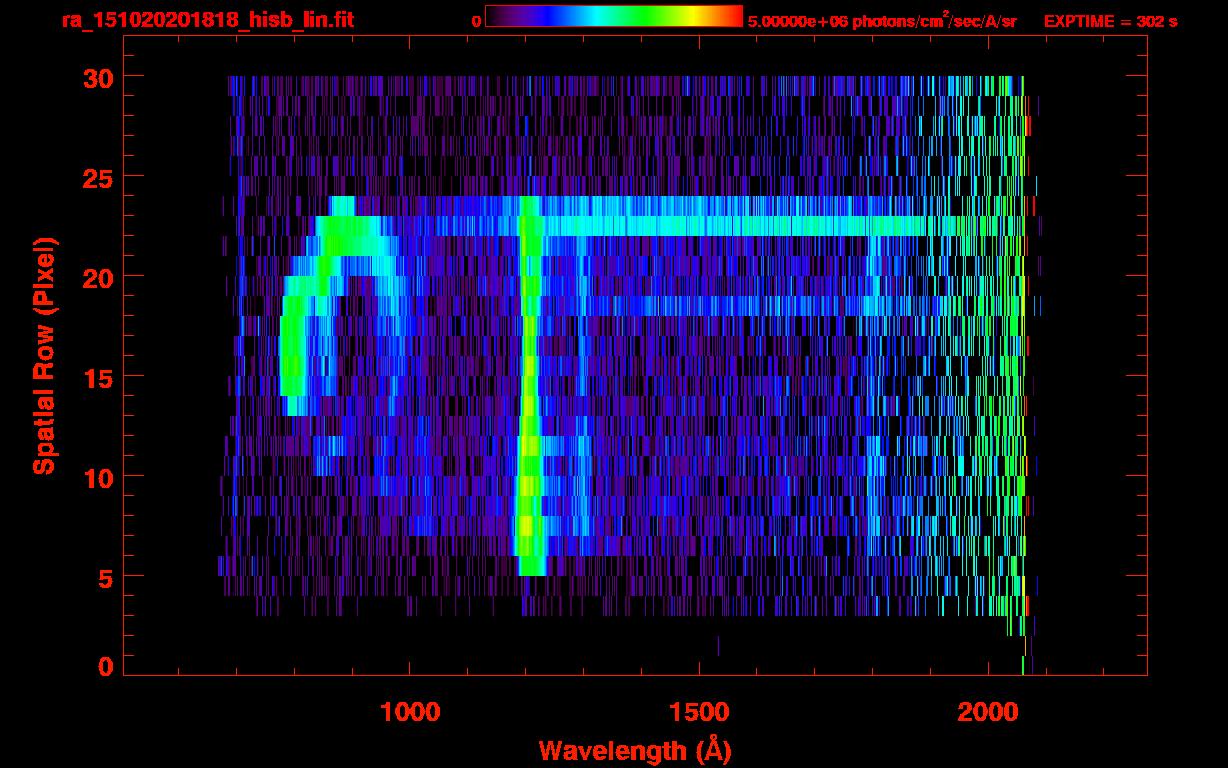
Task: Click the 1000 wavelength tick label
Action: click(410, 711)
